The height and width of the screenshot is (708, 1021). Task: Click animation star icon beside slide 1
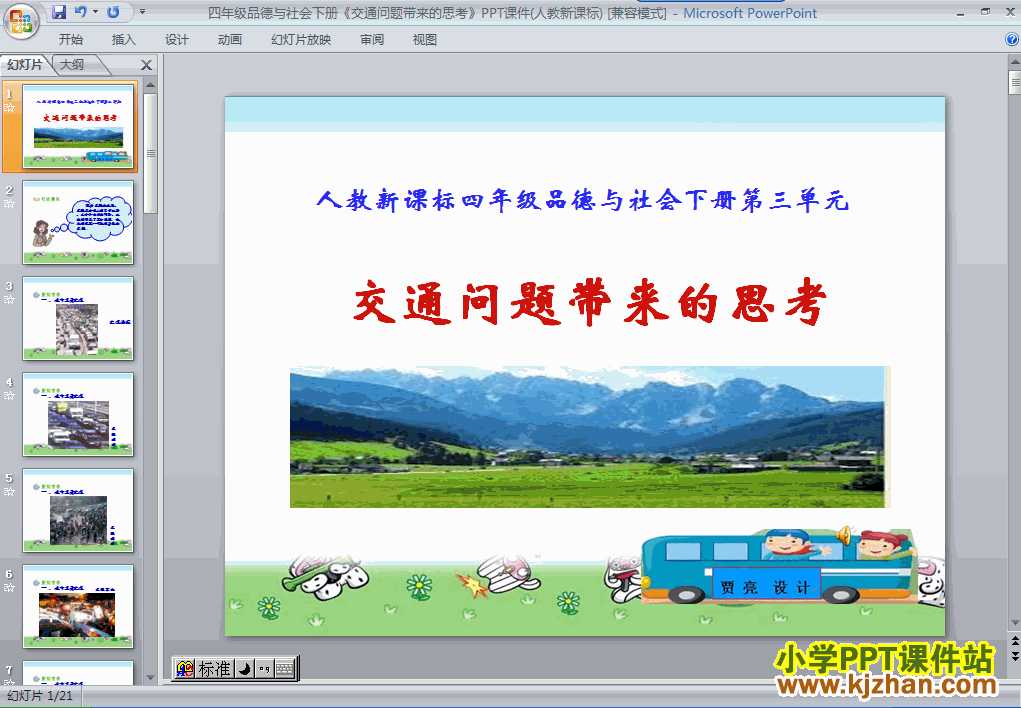click(x=9, y=107)
